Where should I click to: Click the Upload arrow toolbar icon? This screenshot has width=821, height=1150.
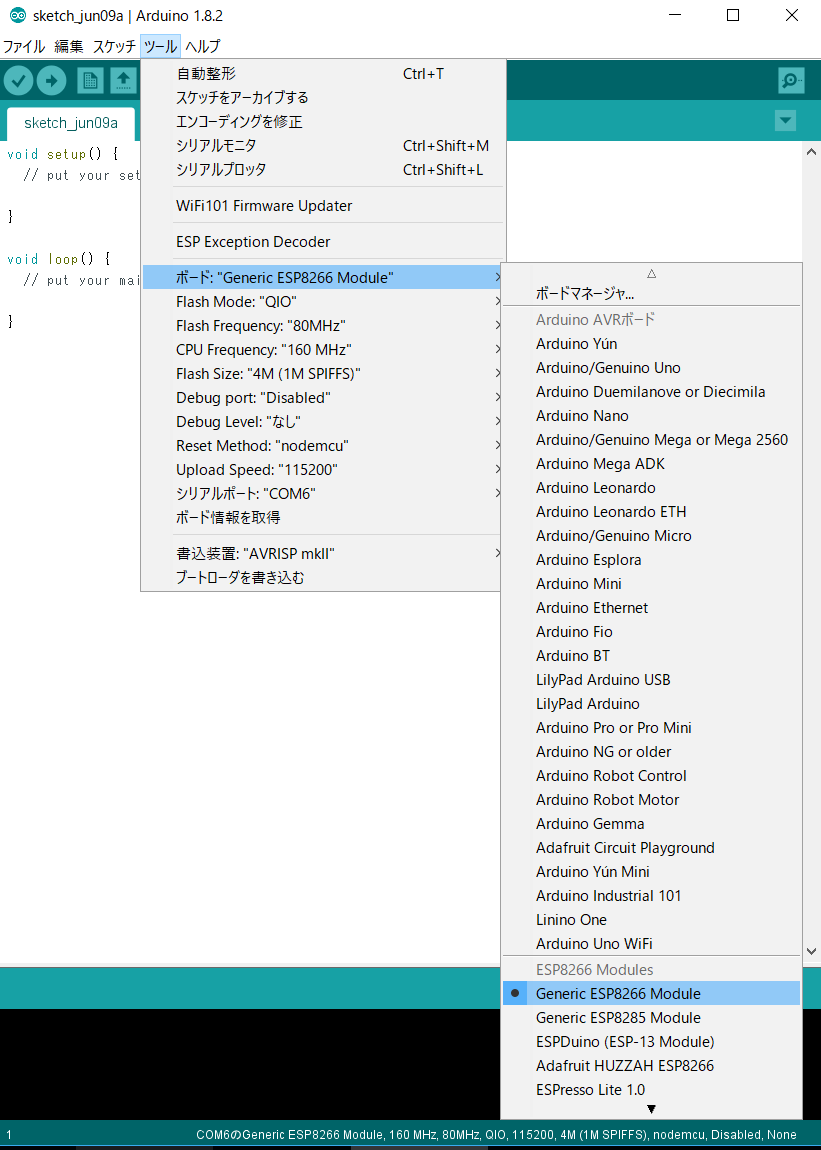coord(51,81)
